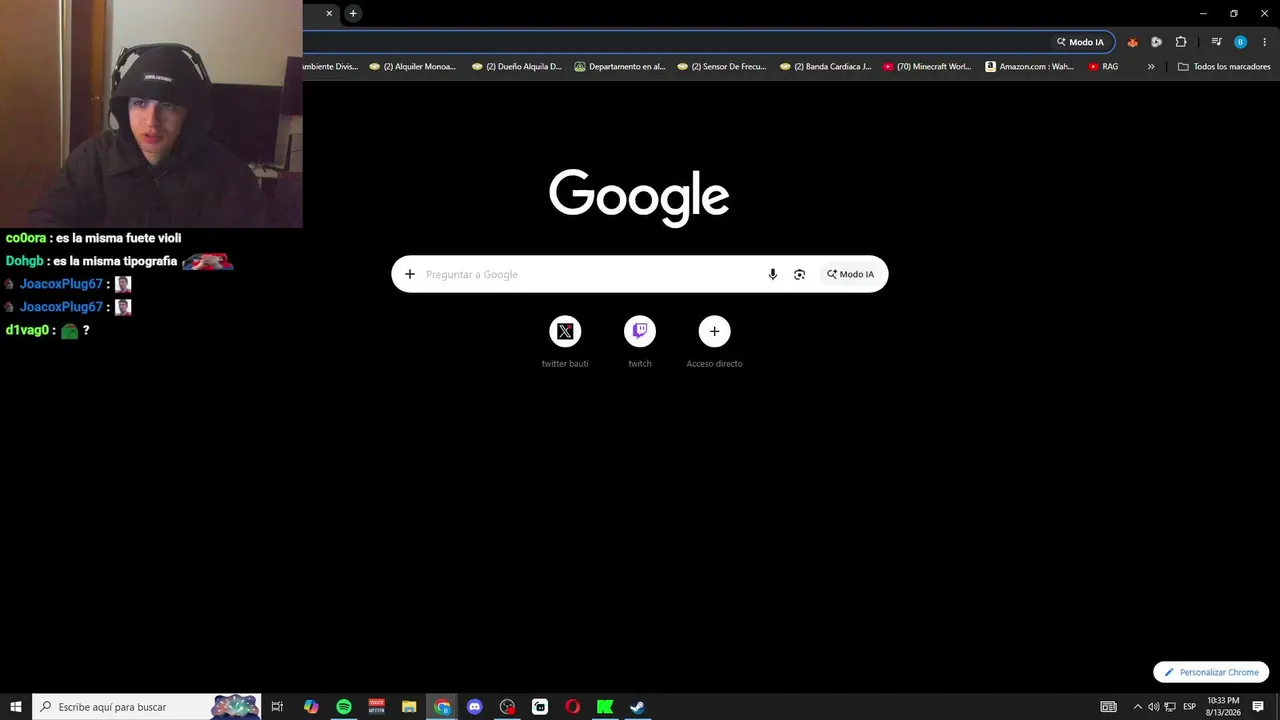Open the Windows notification center

click(1258, 707)
